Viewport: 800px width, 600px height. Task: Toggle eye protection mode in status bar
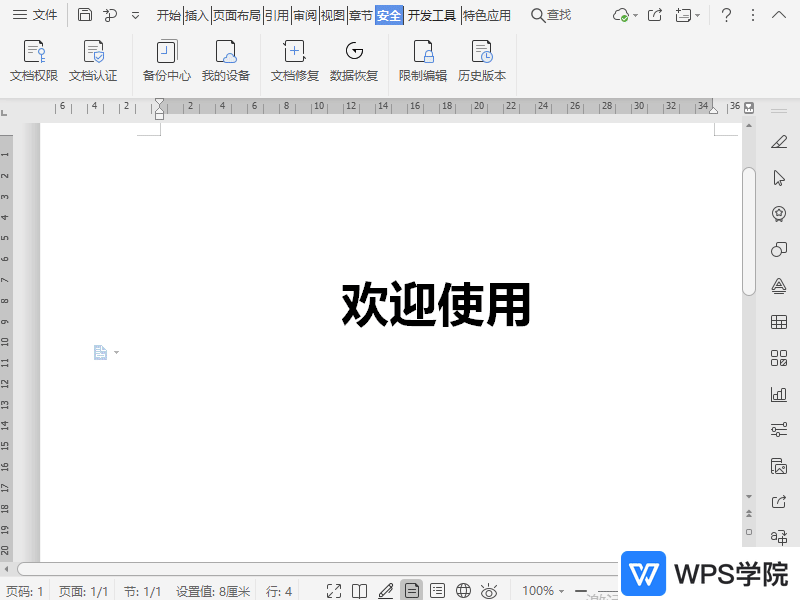click(489, 591)
